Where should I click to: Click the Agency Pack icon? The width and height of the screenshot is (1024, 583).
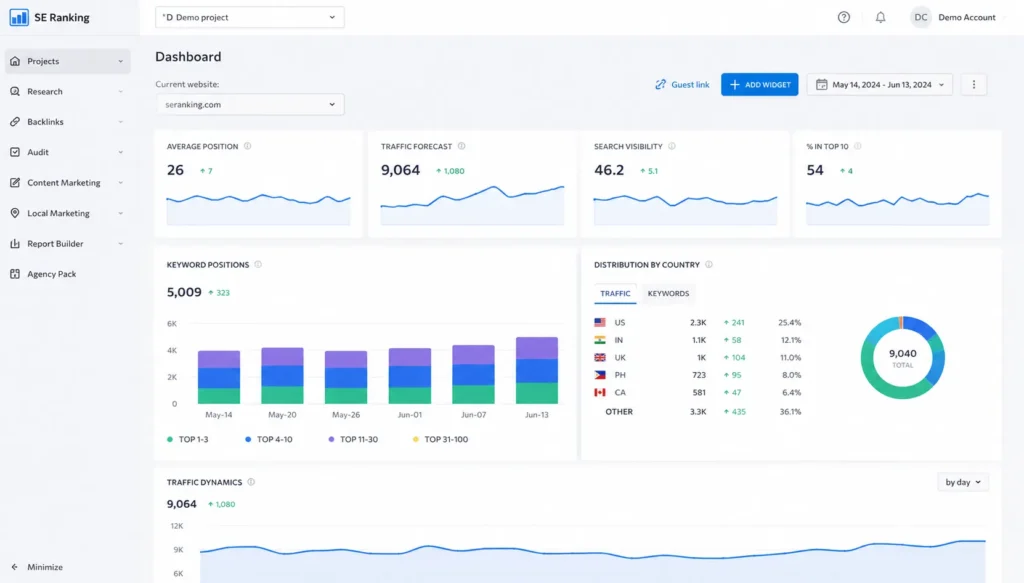[x=15, y=274]
